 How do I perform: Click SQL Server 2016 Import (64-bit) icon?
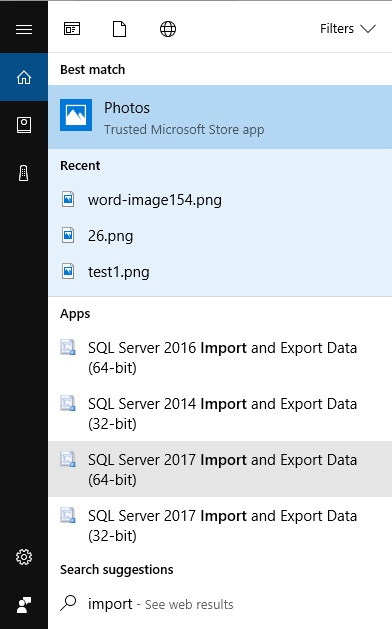coord(68,347)
